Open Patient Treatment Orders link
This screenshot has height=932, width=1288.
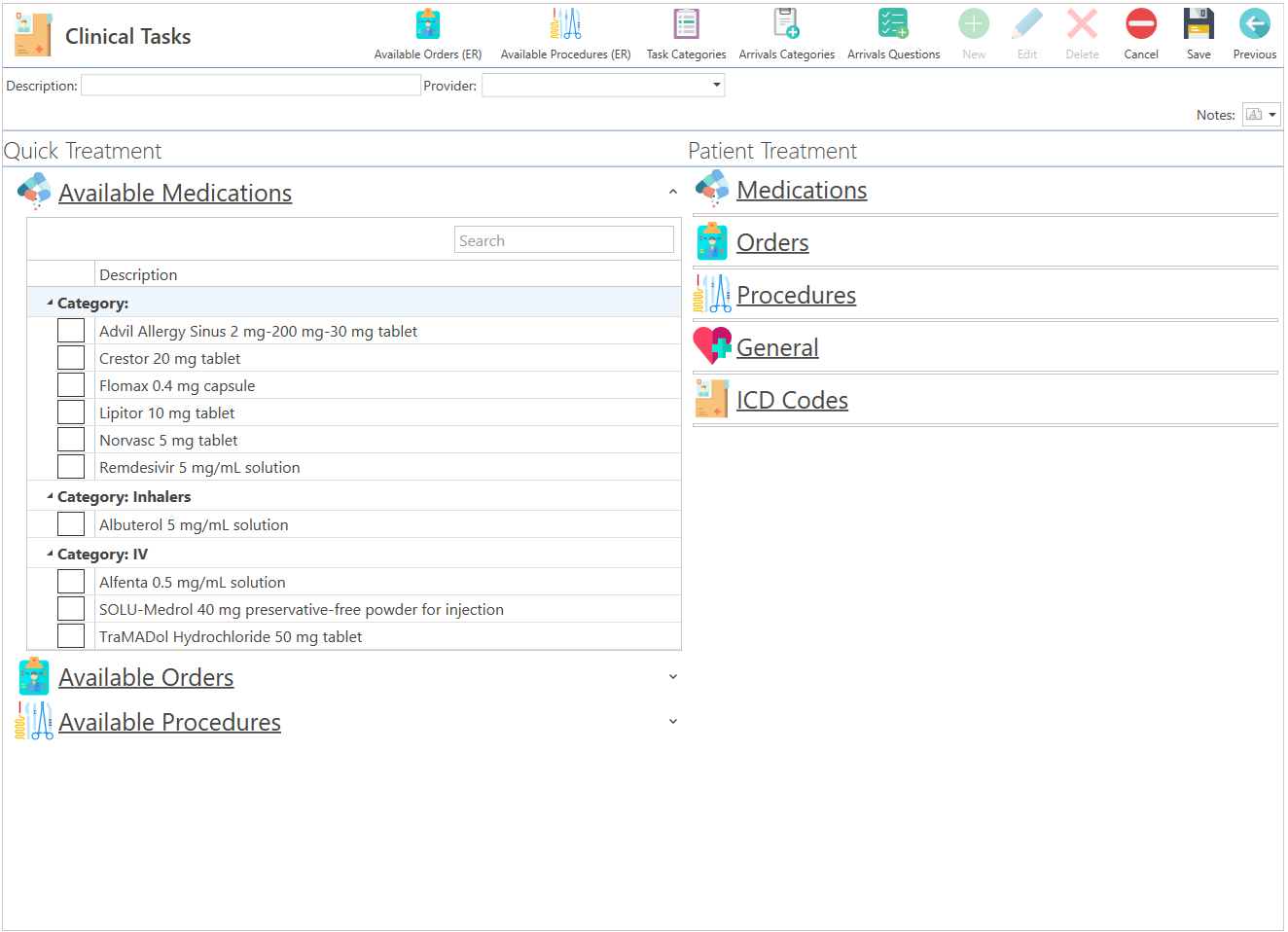pyautogui.click(x=772, y=242)
